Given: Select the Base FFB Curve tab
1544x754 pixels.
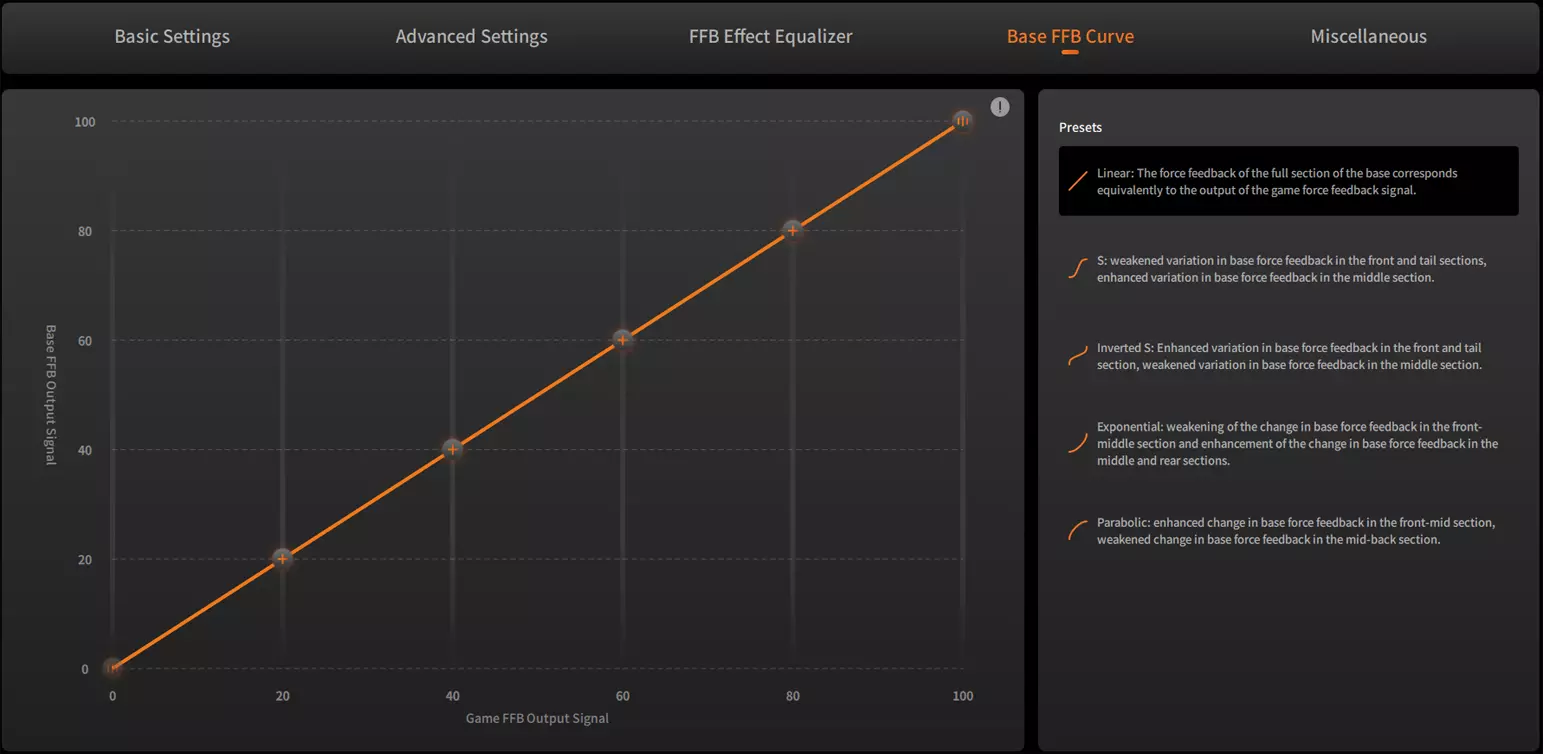Looking at the screenshot, I should [x=1070, y=37].
